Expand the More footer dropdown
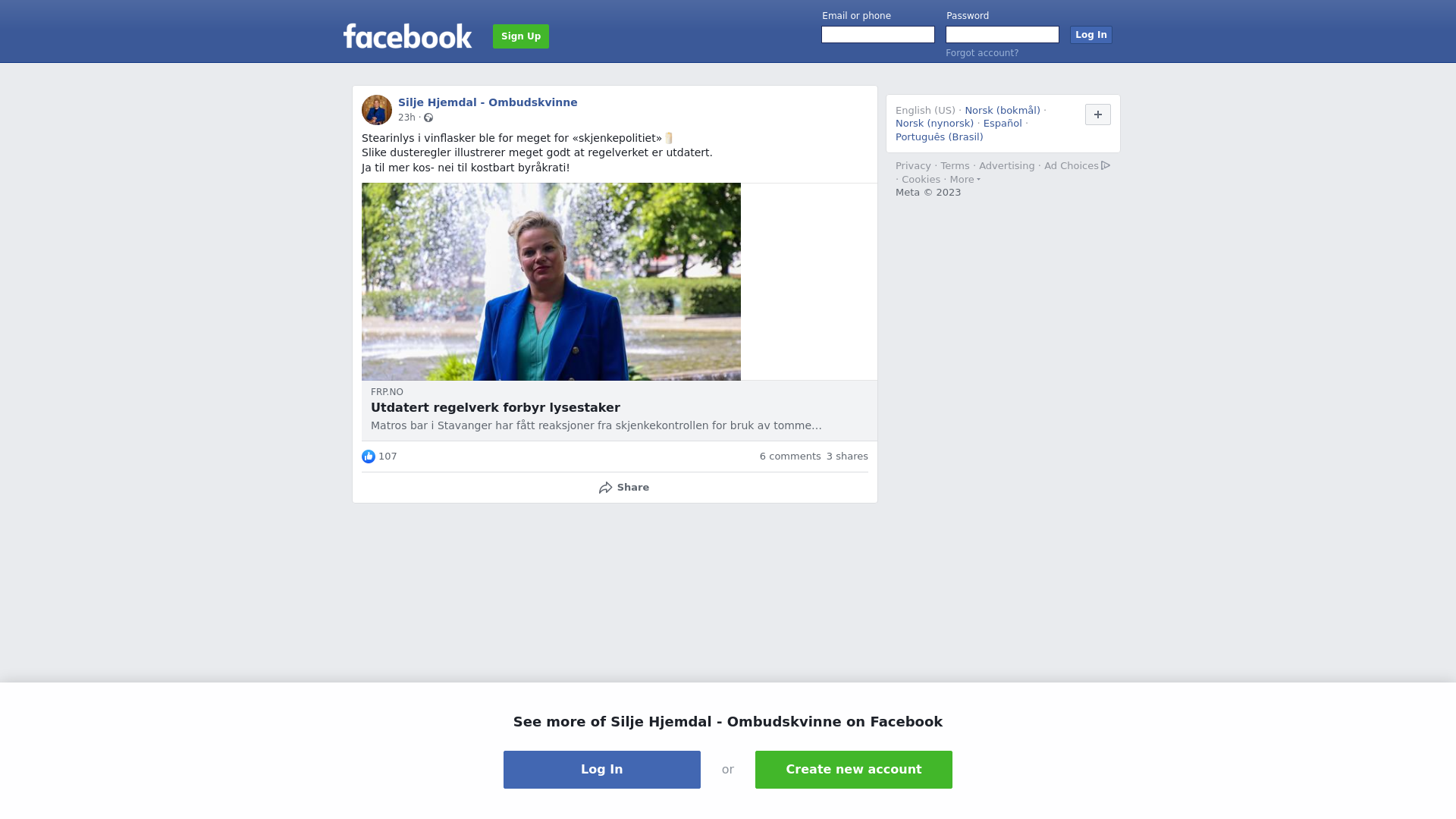 coord(965,180)
